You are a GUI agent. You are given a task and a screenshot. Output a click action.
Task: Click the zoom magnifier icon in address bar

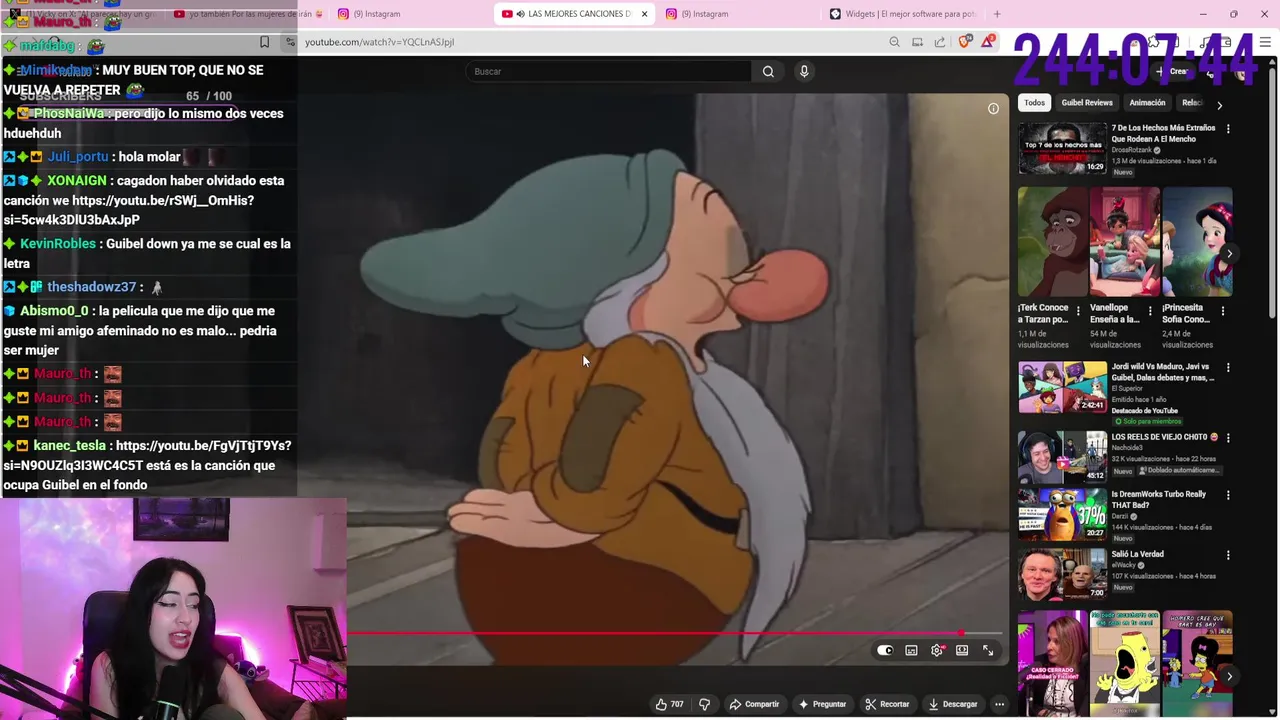click(894, 42)
